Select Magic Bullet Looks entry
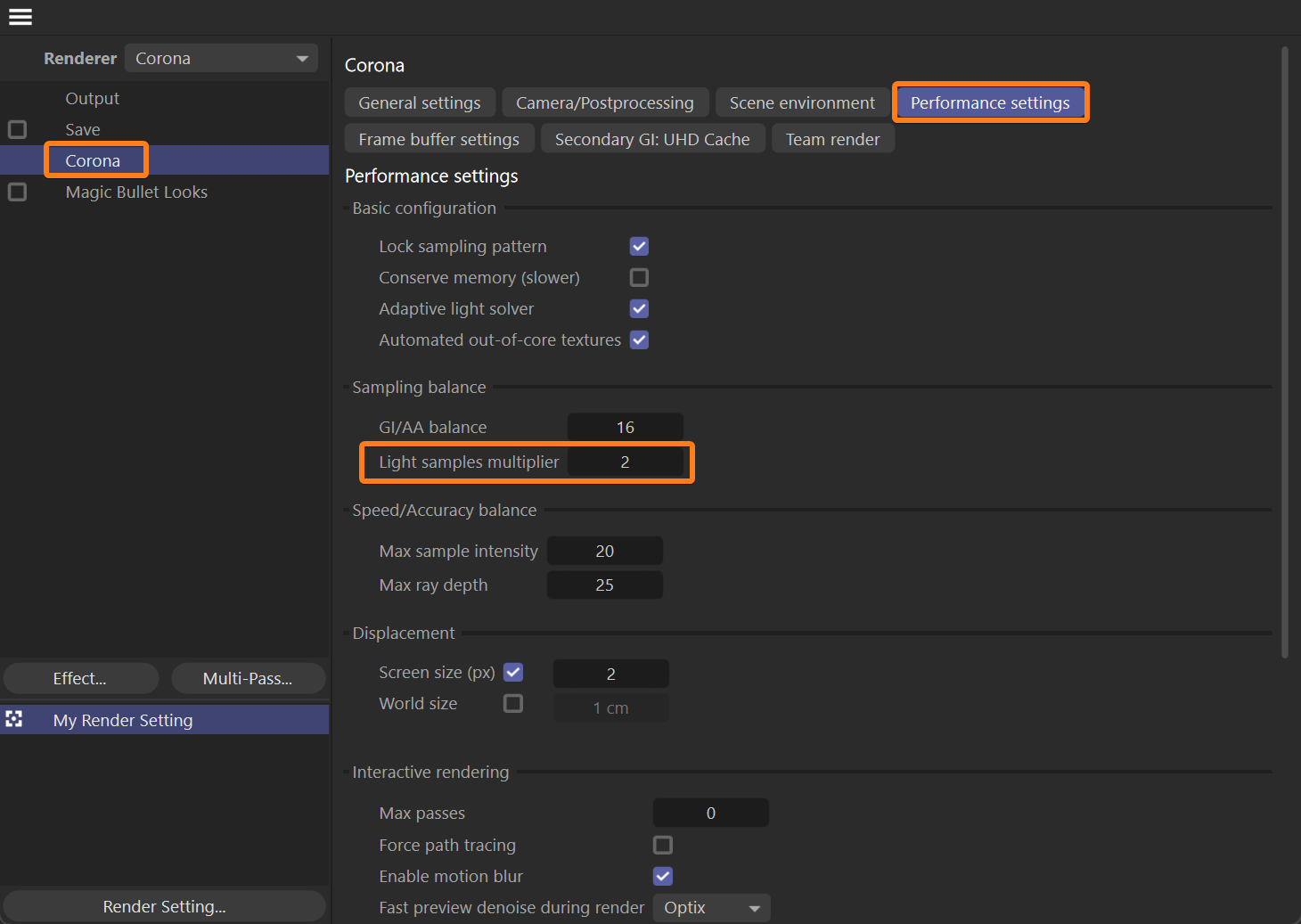This screenshot has height=924, width=1301. [x=136, y=192]
